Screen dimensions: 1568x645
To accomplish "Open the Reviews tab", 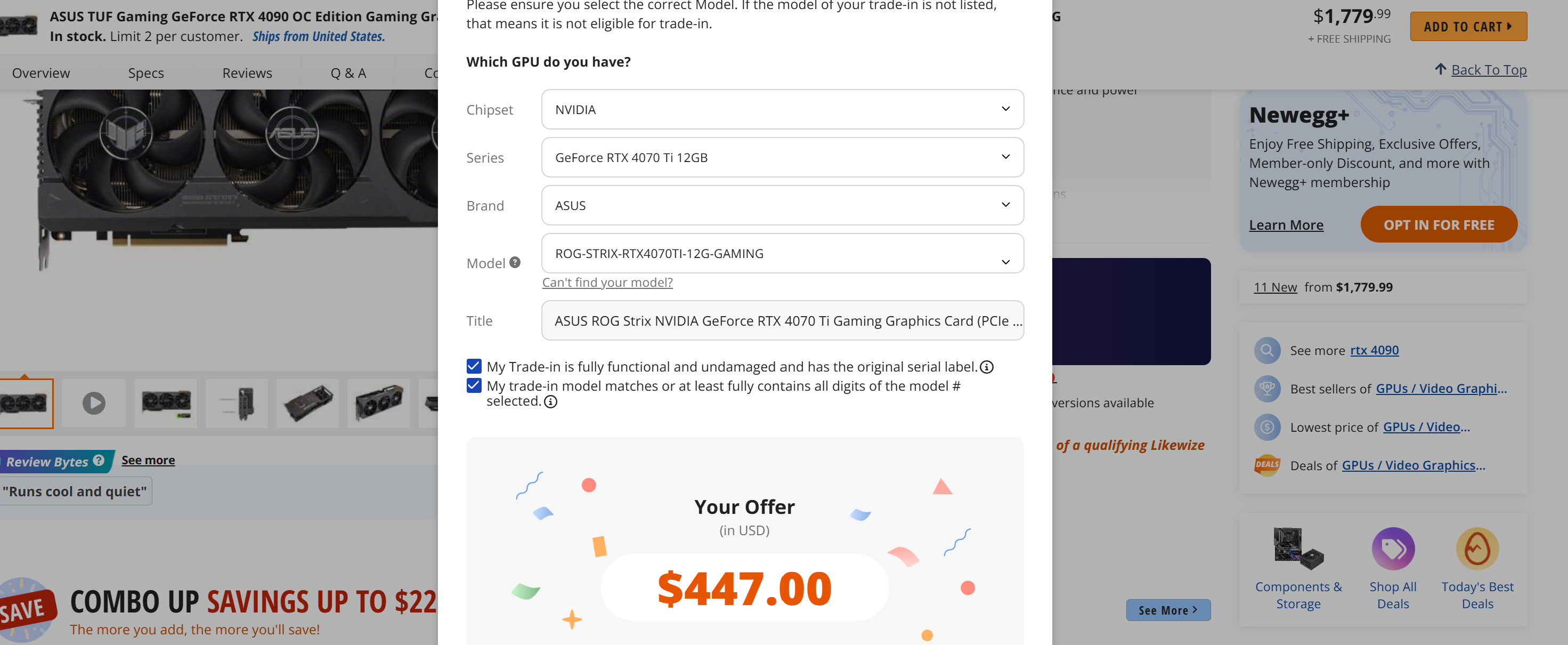I will [x=247, y=73].
